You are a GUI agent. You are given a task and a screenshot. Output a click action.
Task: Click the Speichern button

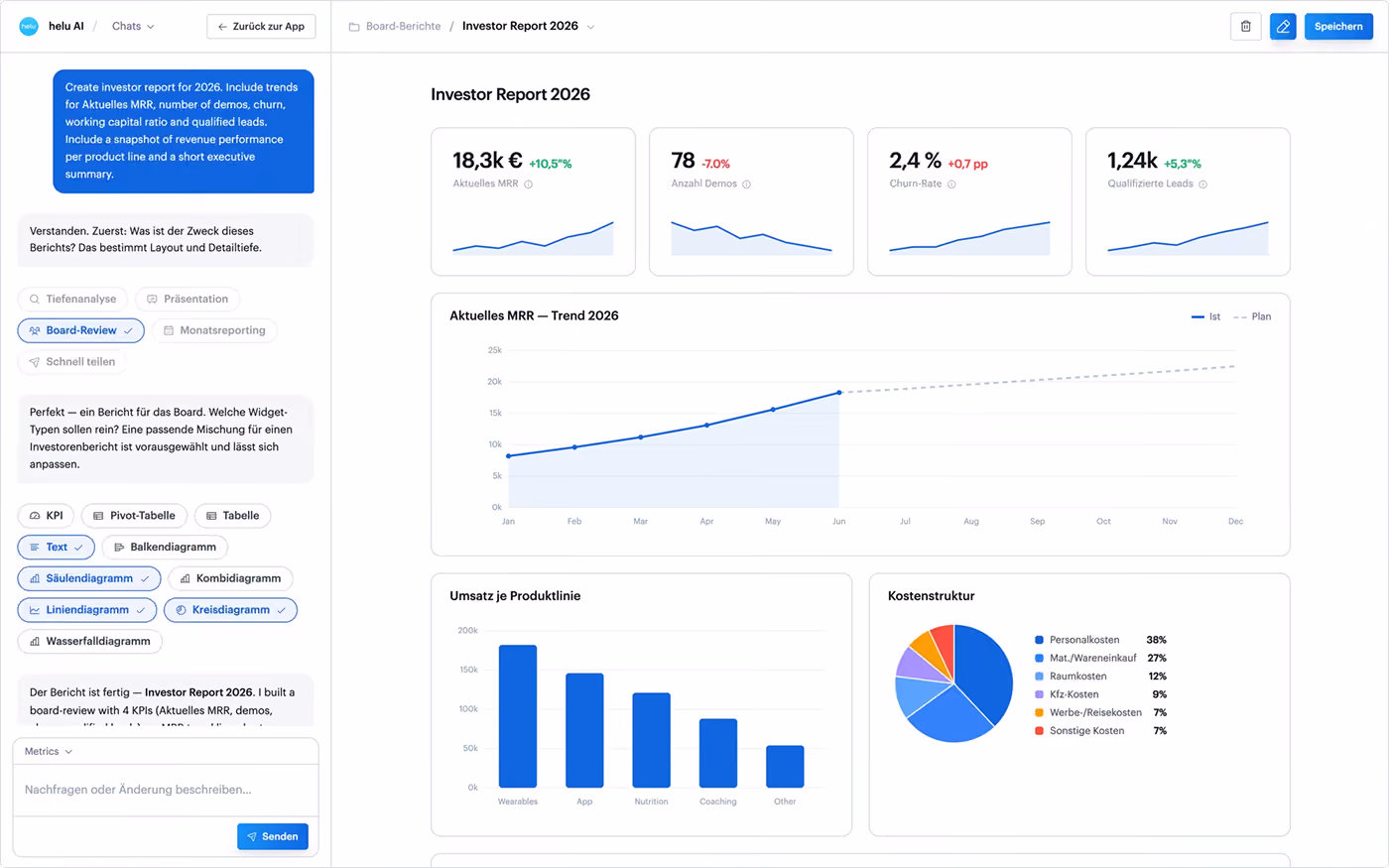click(x=1338, y=27)
